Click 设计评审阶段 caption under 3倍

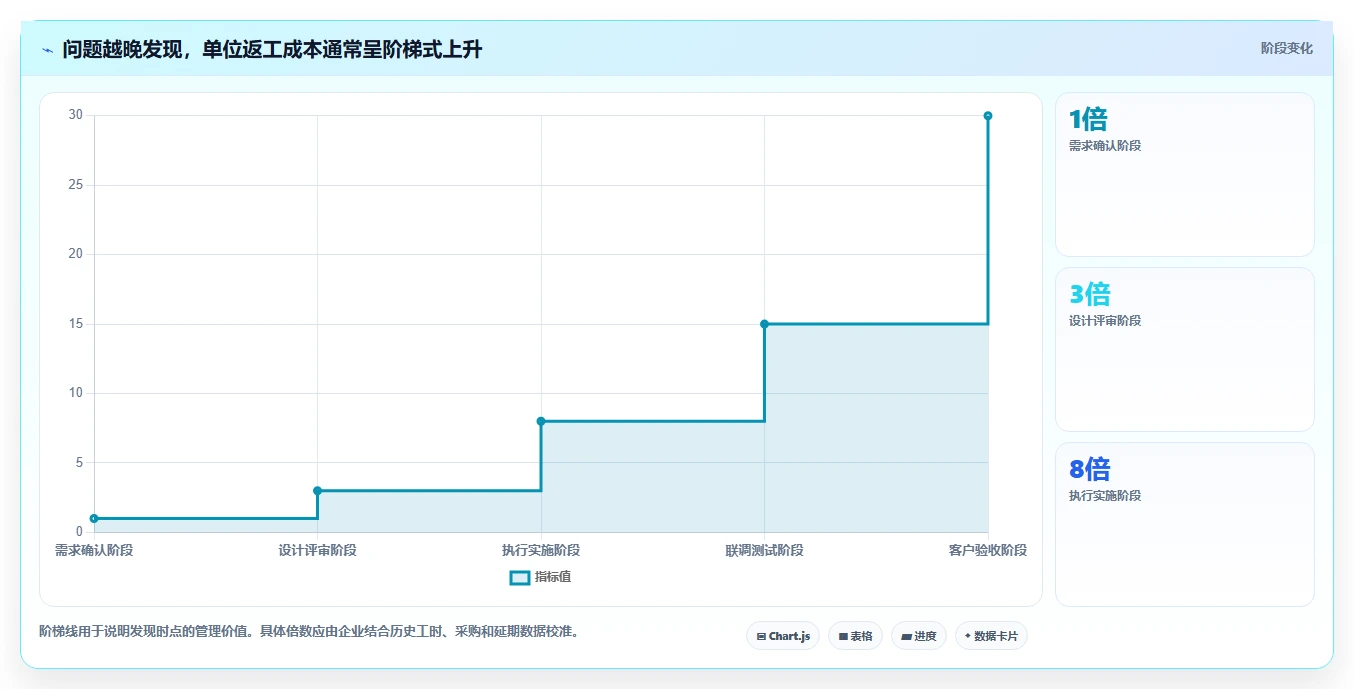coord(1105,321)
